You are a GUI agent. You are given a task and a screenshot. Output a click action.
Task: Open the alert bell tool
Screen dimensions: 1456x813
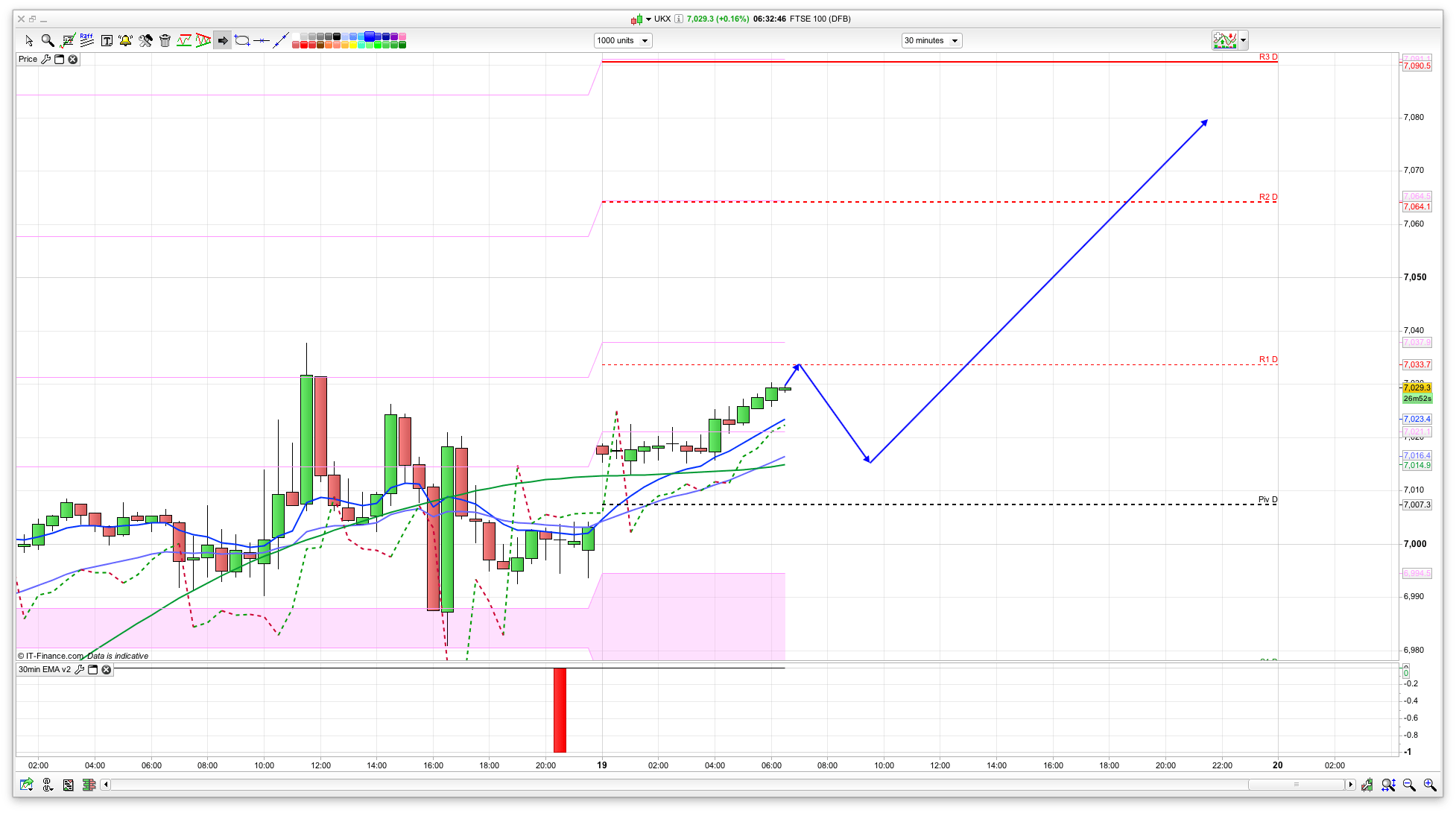pos(125,40)
